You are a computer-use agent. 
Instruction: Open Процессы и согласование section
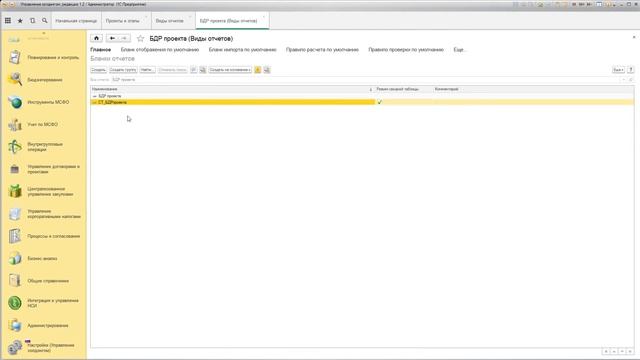click(x=44, y=236)
